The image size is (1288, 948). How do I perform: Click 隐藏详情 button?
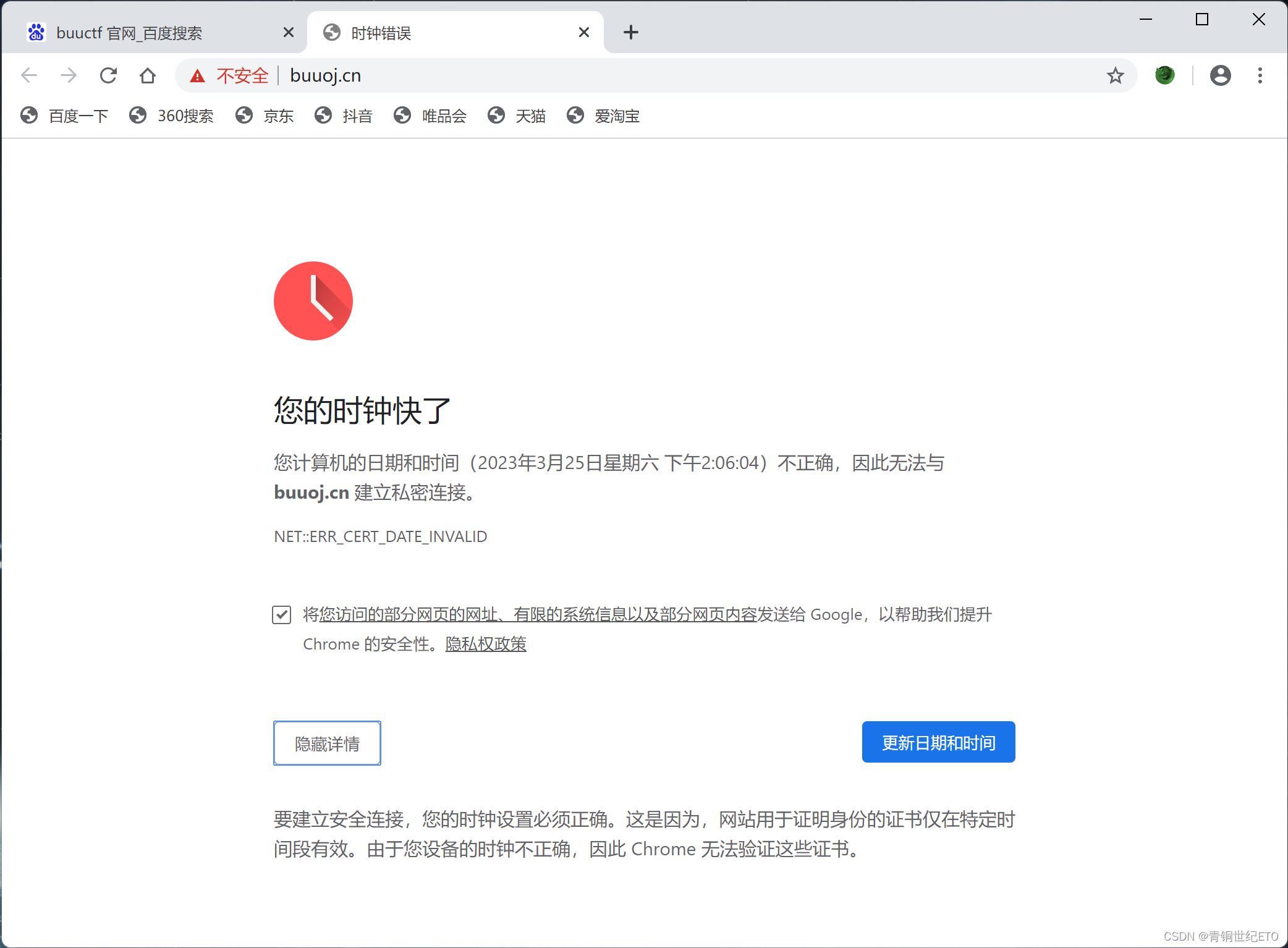pyautogui.click(x=327, y=743)
